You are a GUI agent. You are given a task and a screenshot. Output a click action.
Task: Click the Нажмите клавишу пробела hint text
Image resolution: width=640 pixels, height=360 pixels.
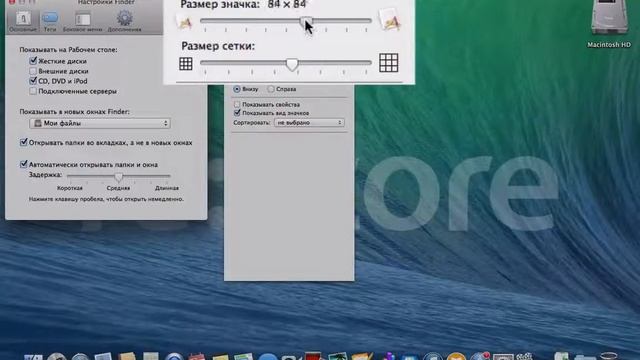106,199
